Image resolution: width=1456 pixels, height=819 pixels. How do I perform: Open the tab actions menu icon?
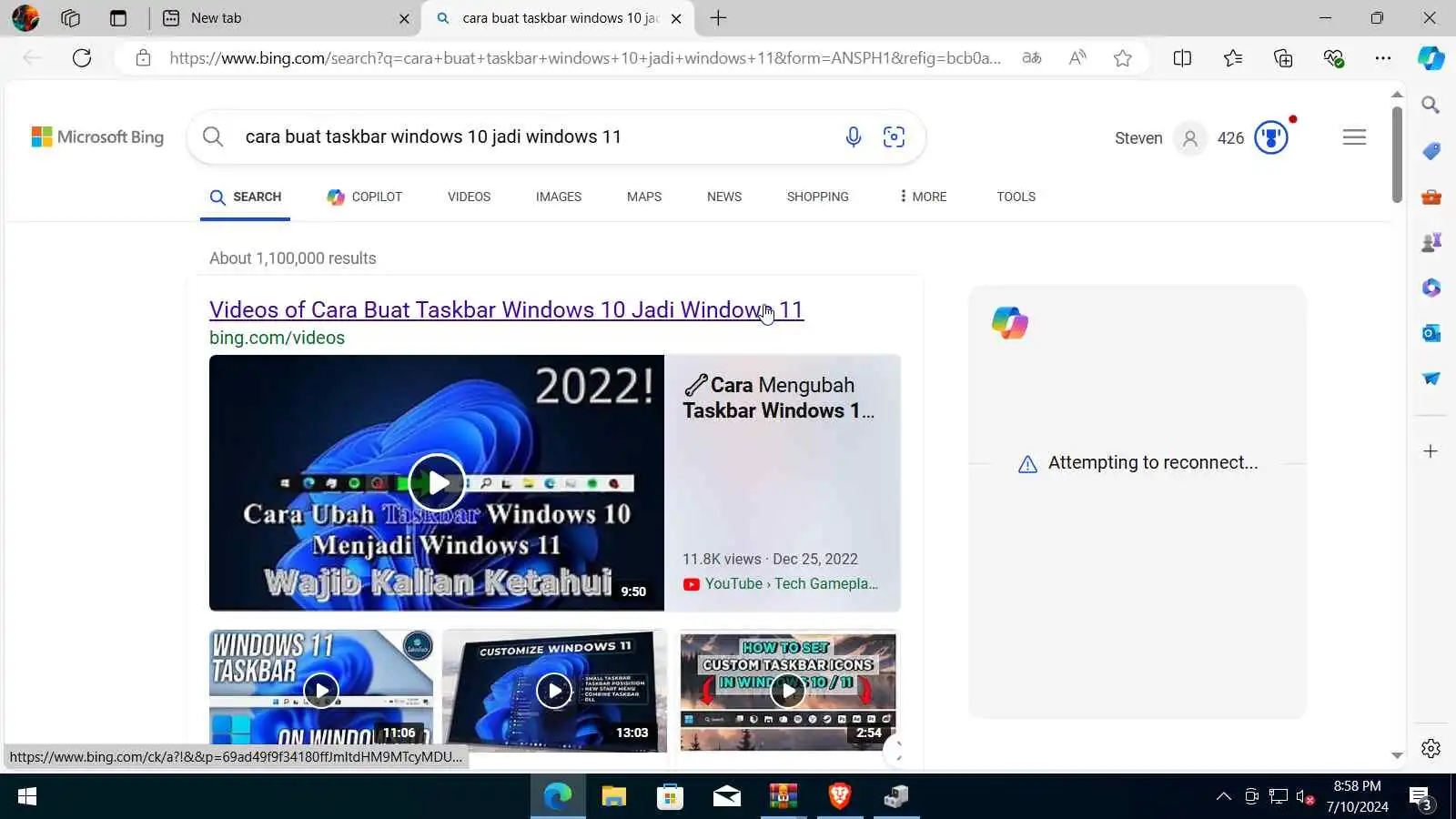(x=118, y=18)
